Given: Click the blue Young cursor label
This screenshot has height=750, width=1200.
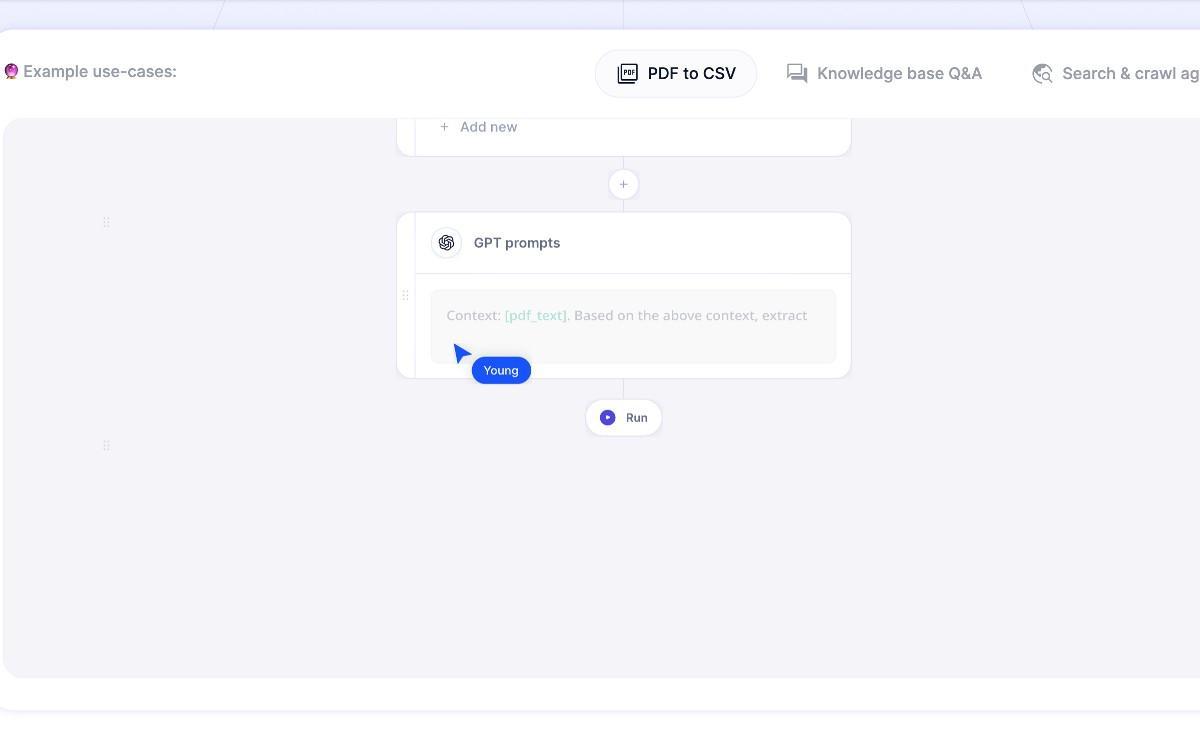Looking at the screenshot, I should click(501, 370).
